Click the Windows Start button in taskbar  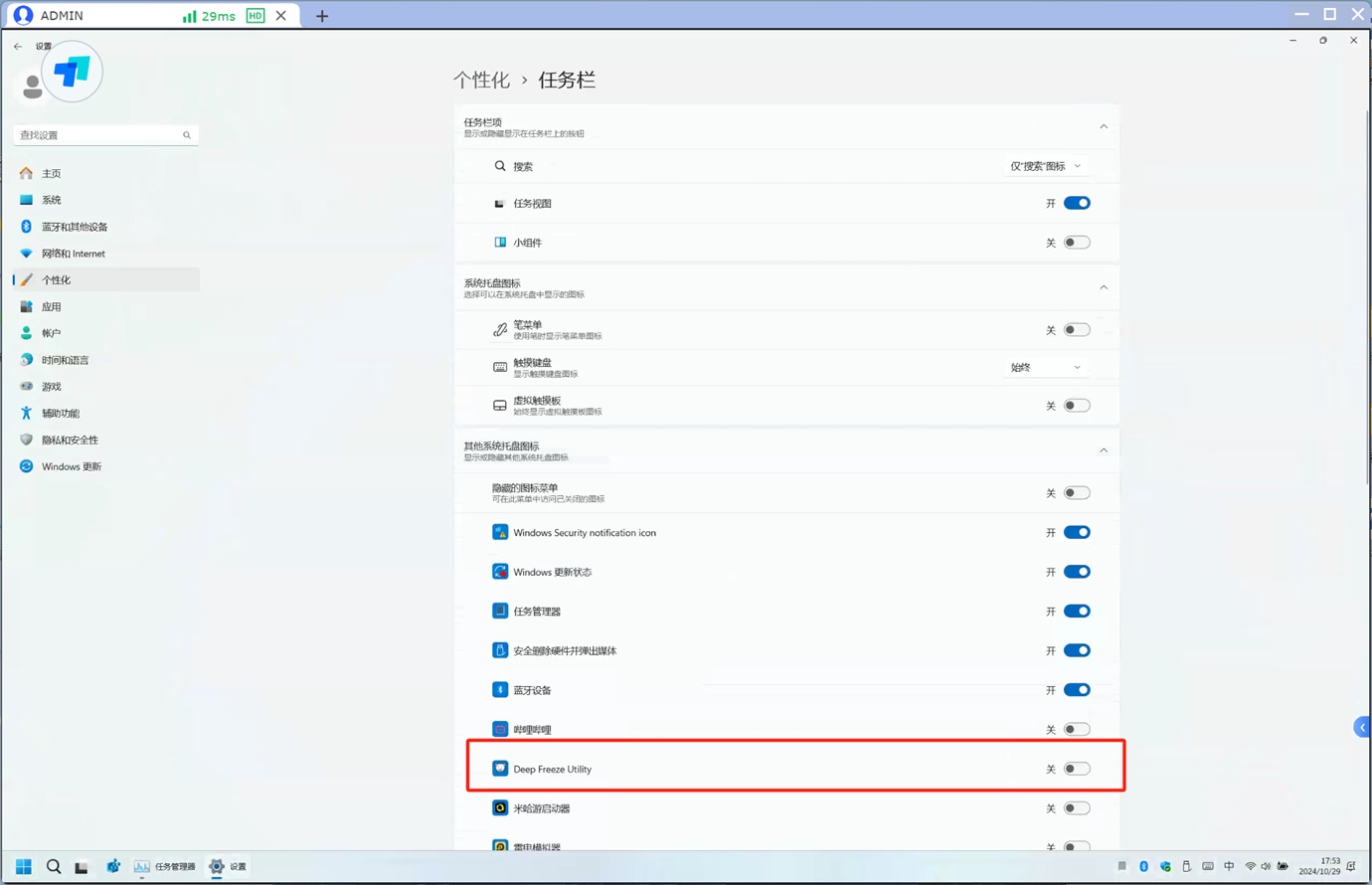[24, 867]
